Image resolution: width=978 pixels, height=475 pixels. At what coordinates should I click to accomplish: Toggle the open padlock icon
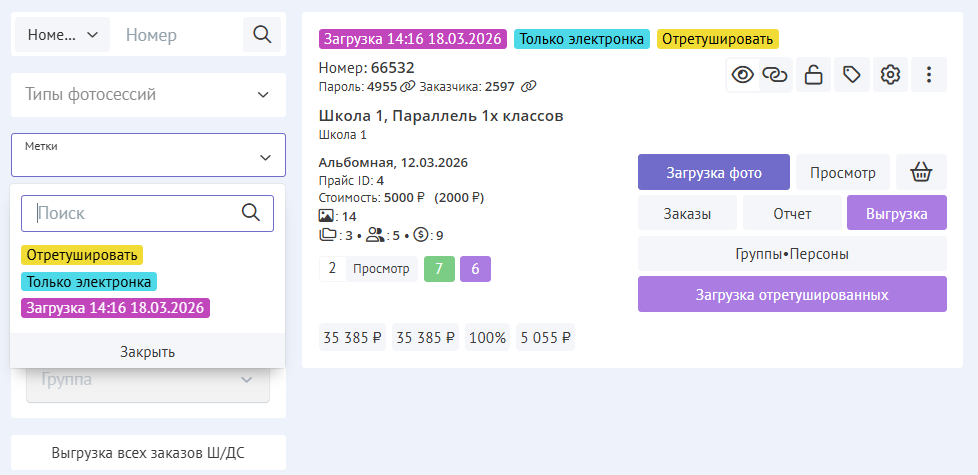click(x=814, y=74)
